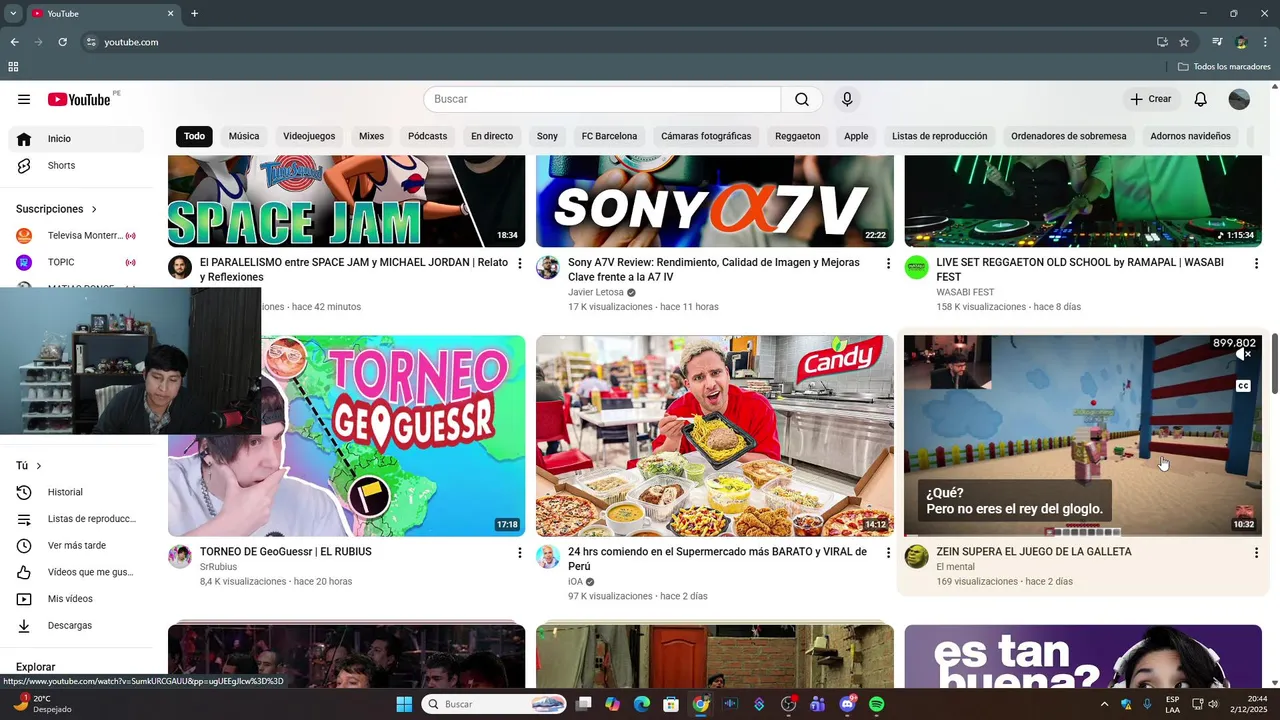Open Chrome apps grid in bookmarks bar
Image resolution: width=1280 pixels, height=720 pixels.
pyautogui.click(x=13, y=67)
